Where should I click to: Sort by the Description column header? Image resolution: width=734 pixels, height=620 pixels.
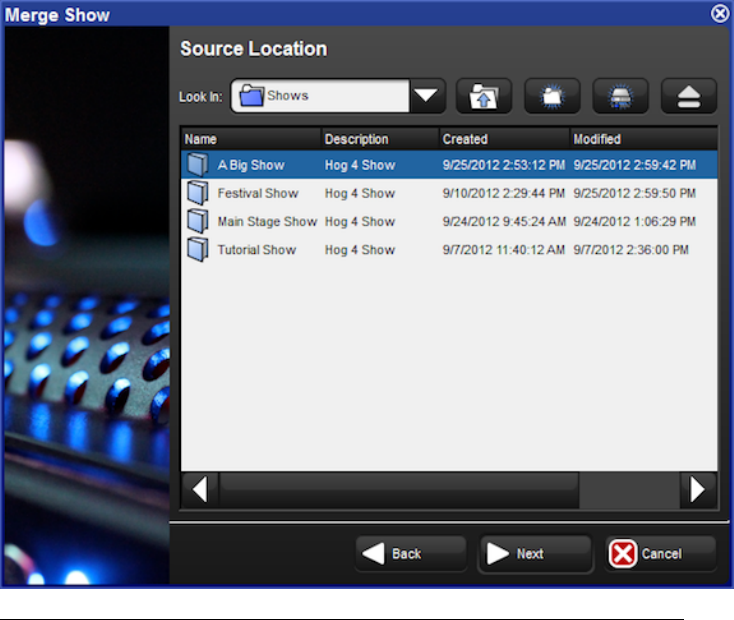point(380,139)
